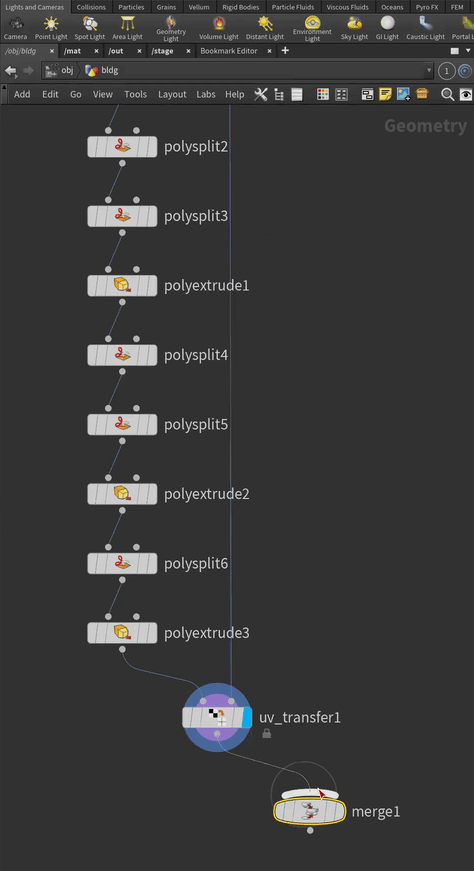Open the Layout menu

[x=172, y=94]
